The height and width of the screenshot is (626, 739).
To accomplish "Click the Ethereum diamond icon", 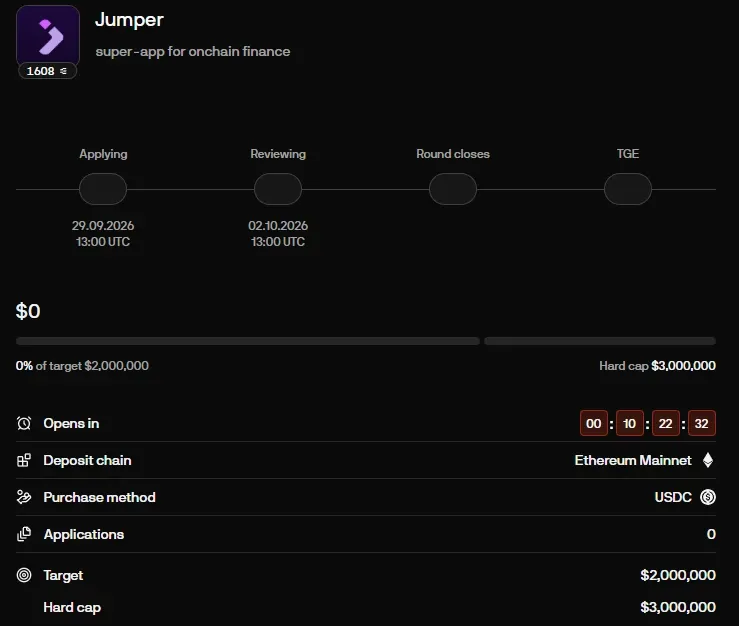I will [x=708, y=460].
